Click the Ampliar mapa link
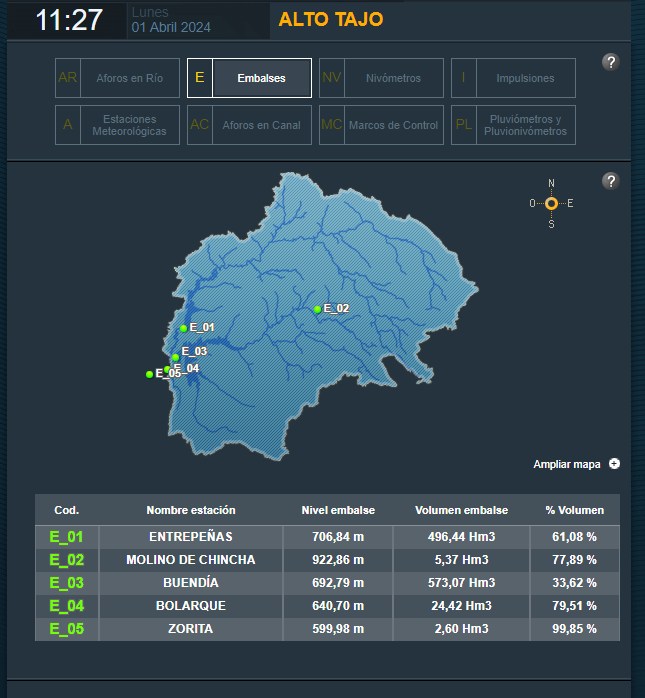 (x=567, y=464)
